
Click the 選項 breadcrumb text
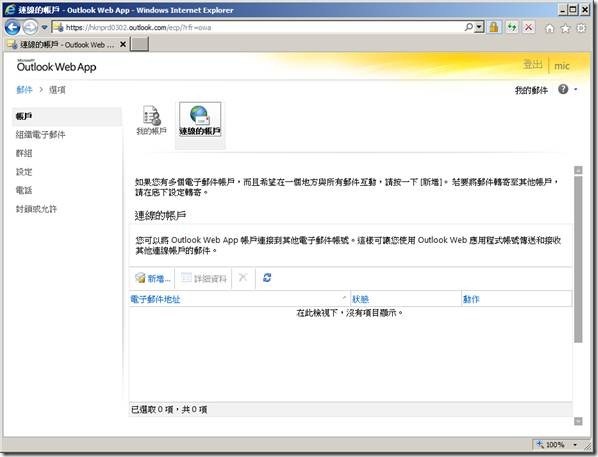tap(57, 90)
